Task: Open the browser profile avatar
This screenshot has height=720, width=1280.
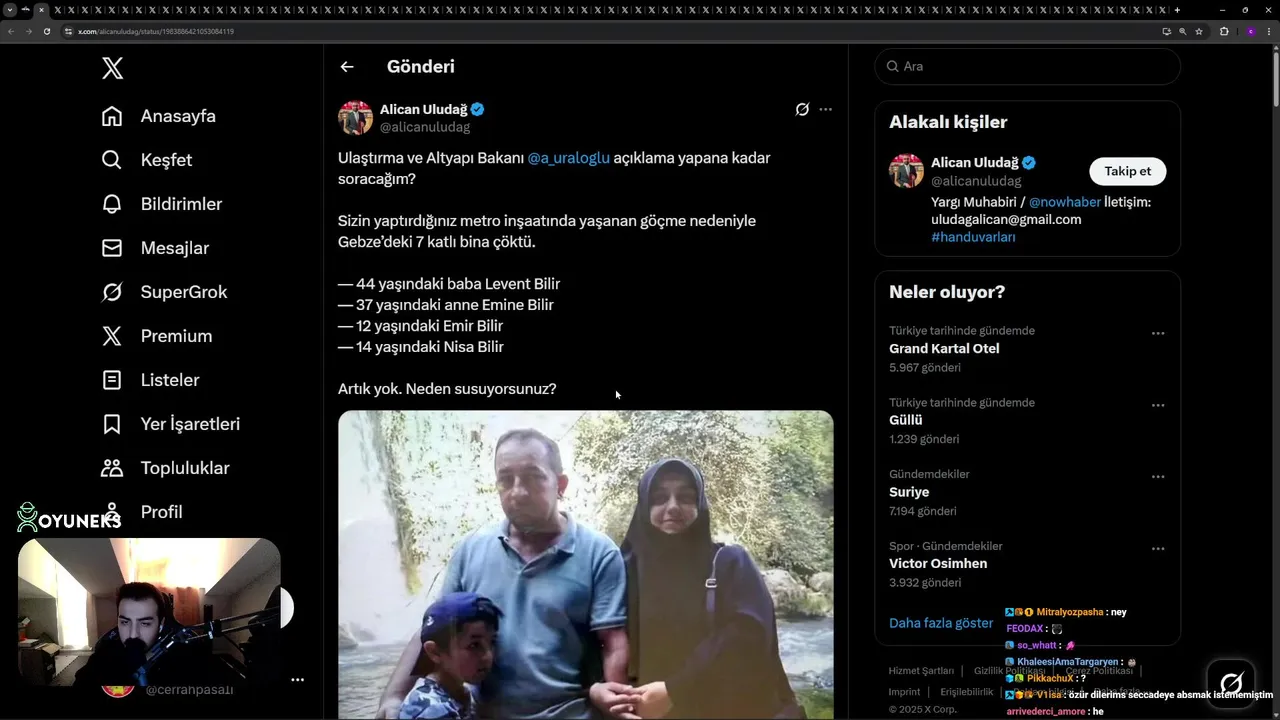Action: pos(1250,31)
